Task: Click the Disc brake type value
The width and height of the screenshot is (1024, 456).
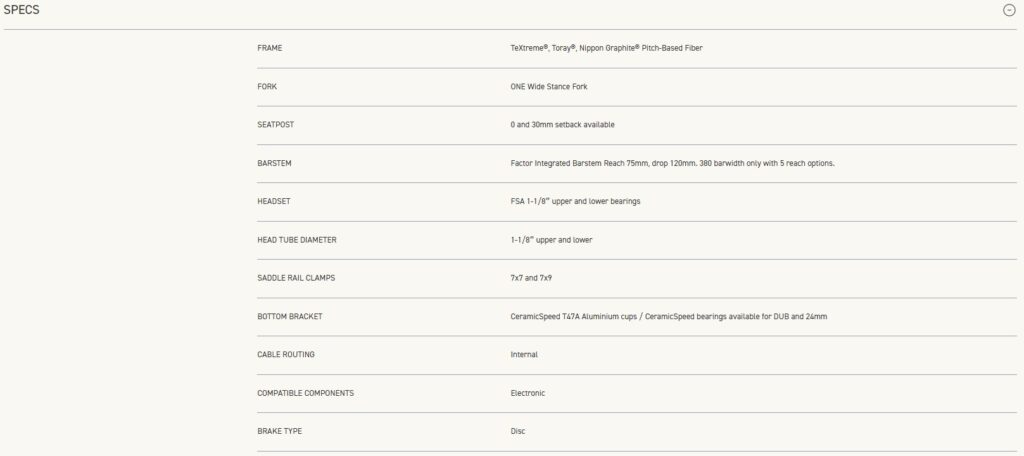Action: (518, 431)
